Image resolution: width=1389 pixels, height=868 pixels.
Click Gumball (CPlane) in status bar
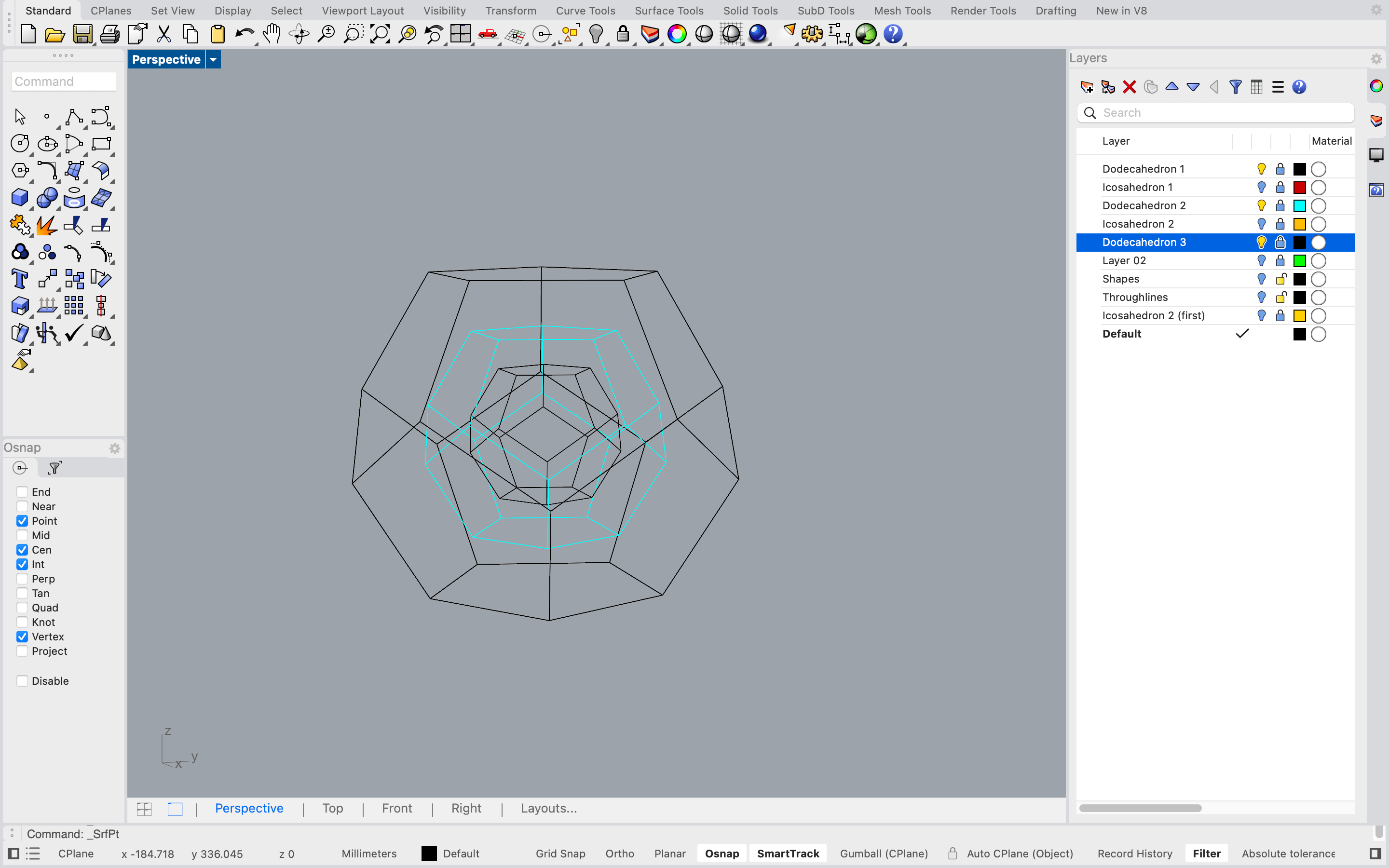click(884, 854)
